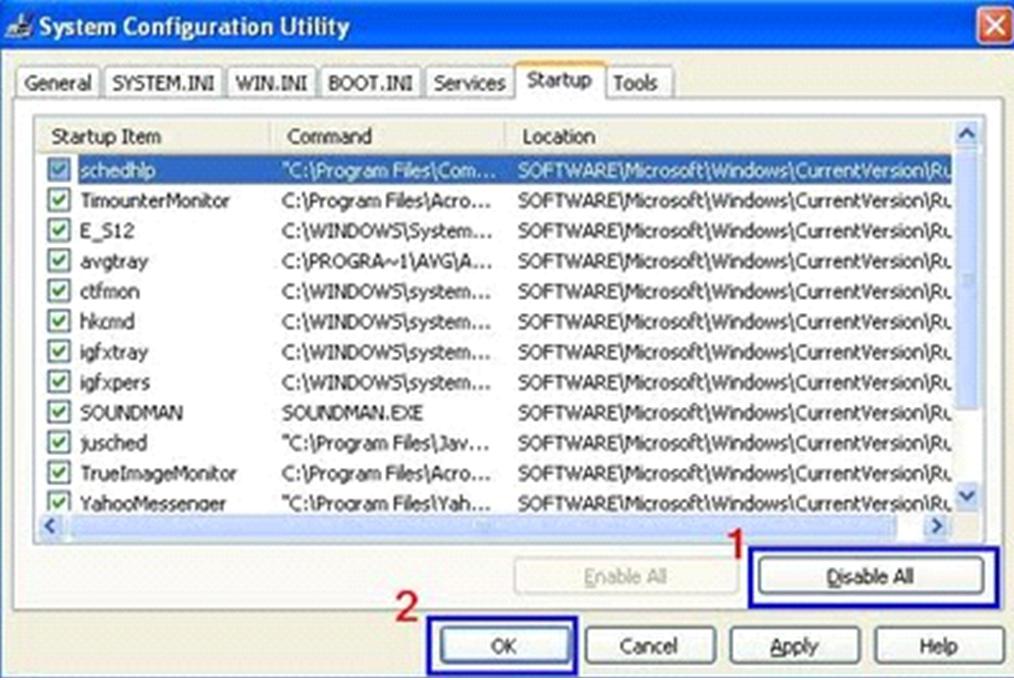Select the TrueImageMonitor item name
The height and width of the screenshot is (680, 1014).
[158, 473]
